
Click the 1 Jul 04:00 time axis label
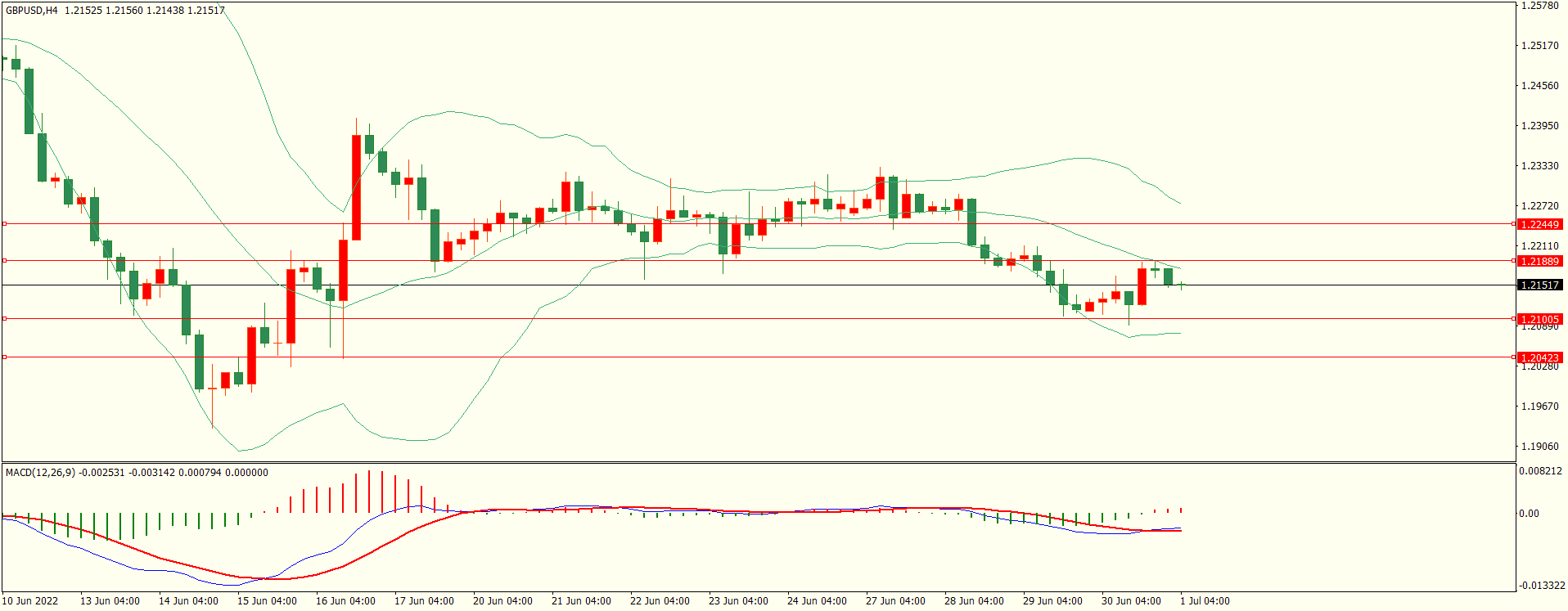pyautogui.click(x=1205, y=601)
